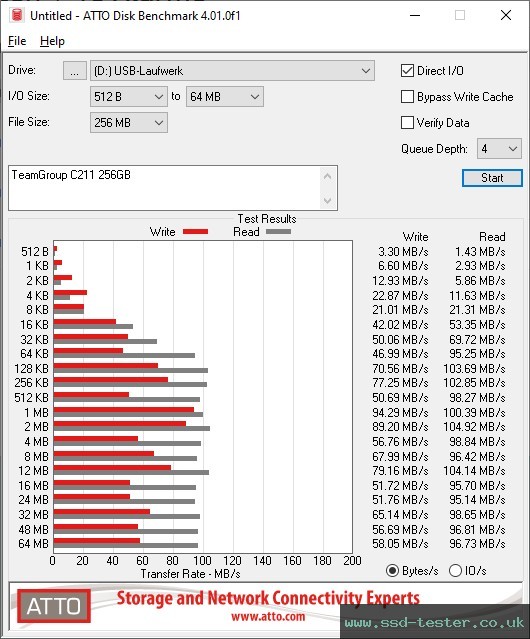This screenshot has height=639, width=530.
Task: Enable the Verify Data checkbox
Action: pos(407,122)
